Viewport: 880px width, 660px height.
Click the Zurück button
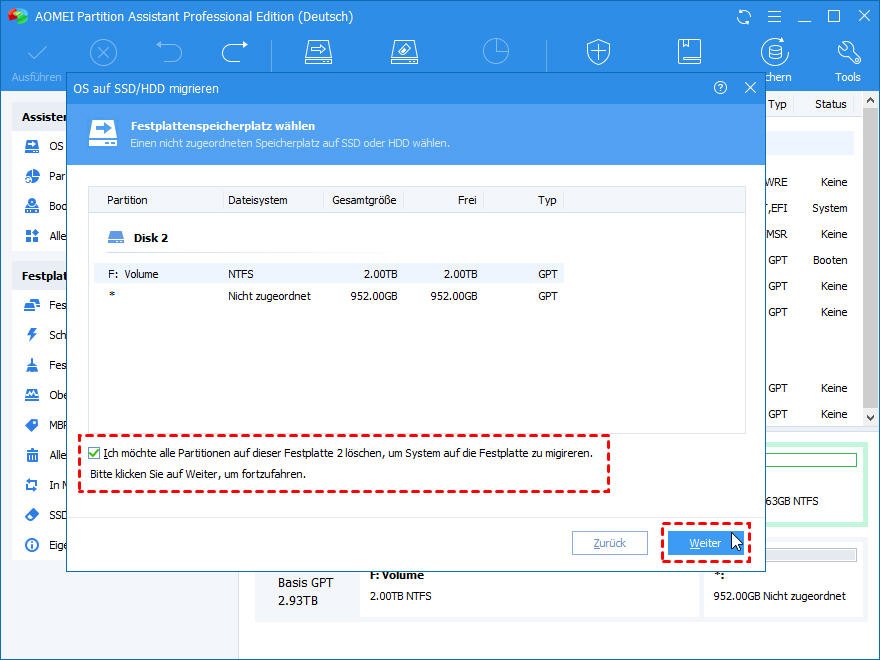(x=609, y=543)
